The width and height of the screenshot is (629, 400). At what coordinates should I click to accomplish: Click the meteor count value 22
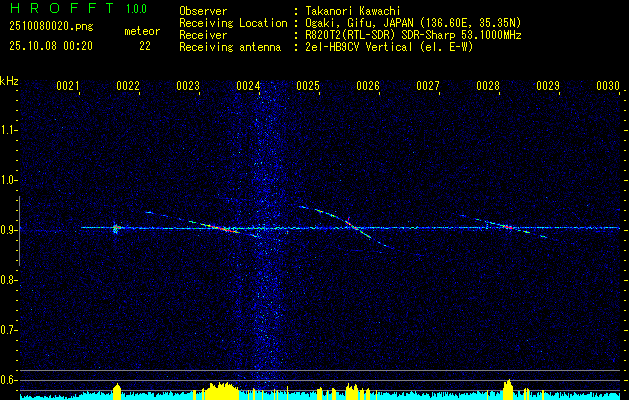[145, 46]
